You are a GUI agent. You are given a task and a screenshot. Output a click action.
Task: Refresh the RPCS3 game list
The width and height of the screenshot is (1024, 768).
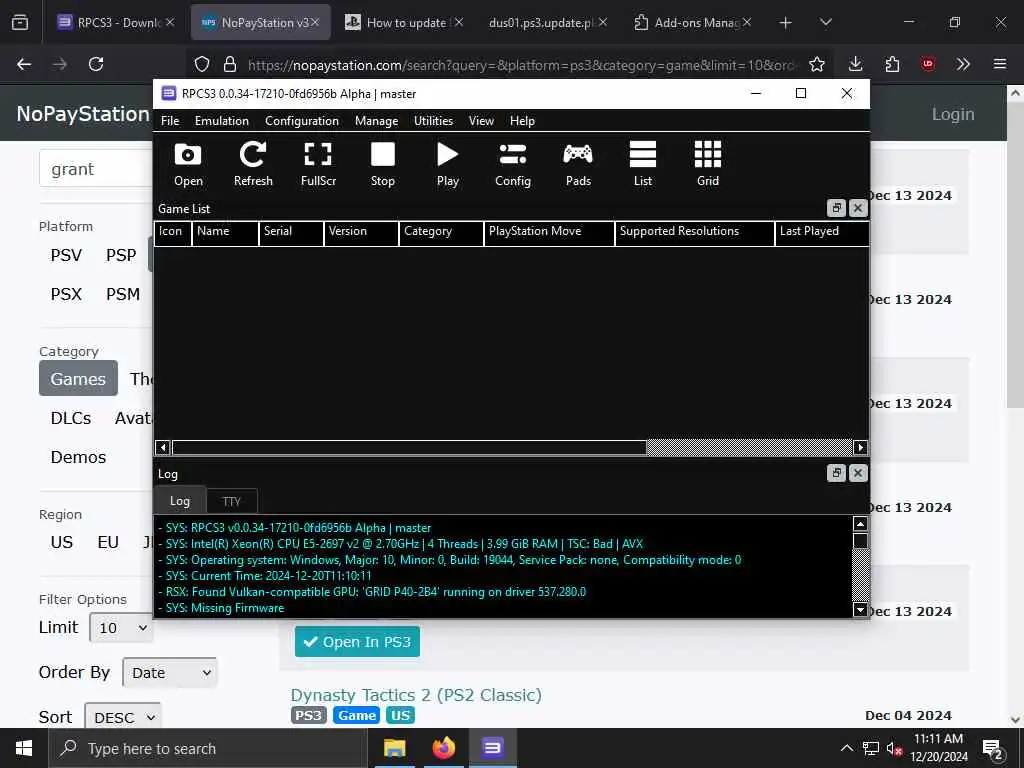click(253, 164)
